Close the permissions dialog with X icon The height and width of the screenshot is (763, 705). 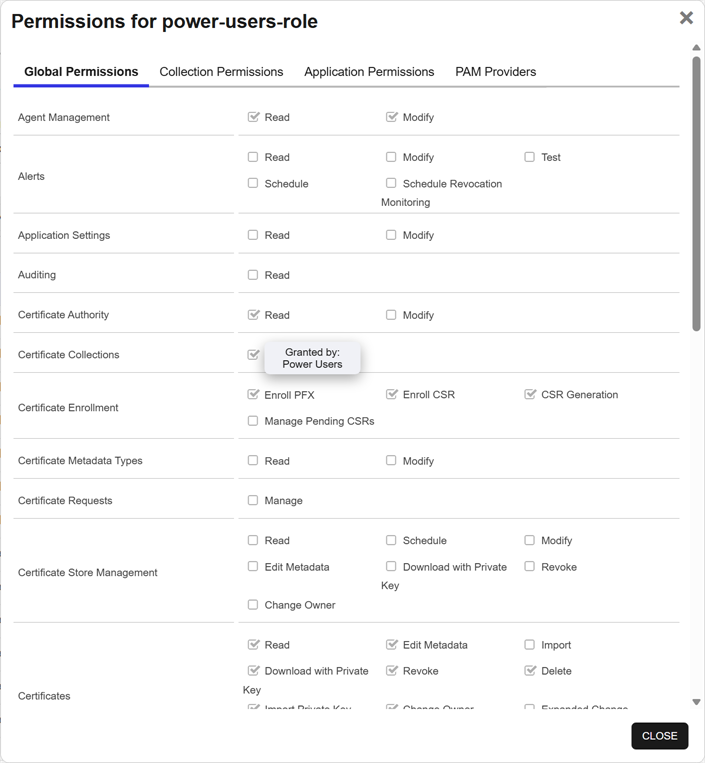click(x=686, y=18)
